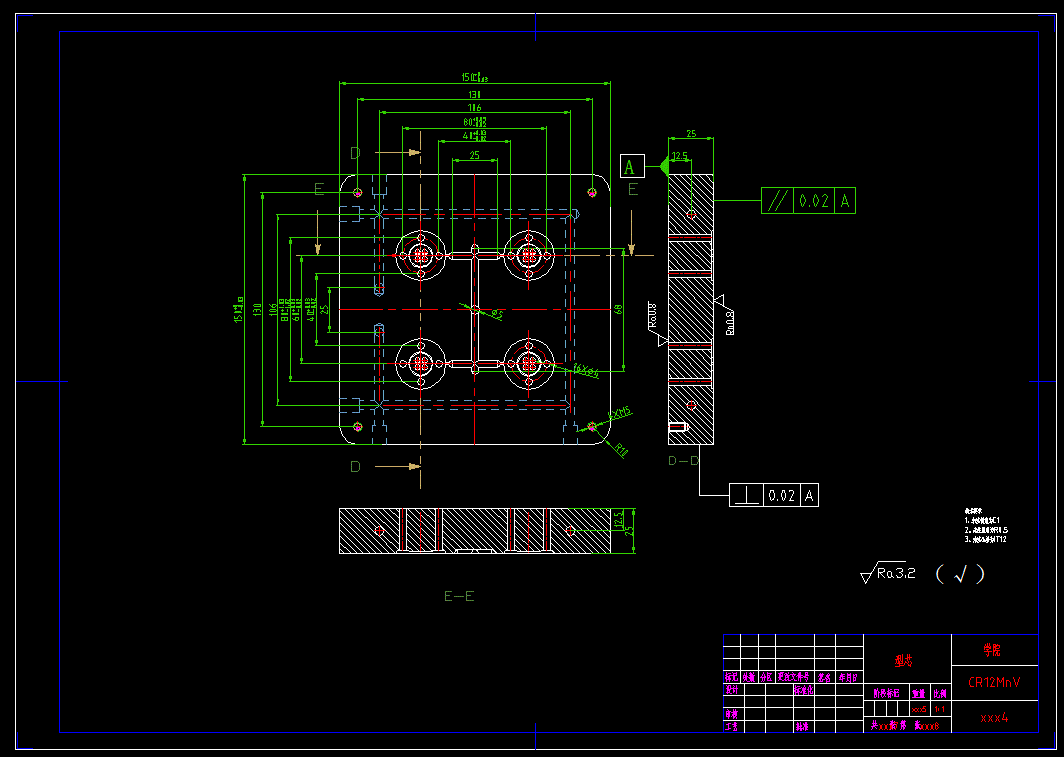This screenshot has height=757, width=1064.
Task: Select the 116 horizontal dimension text
Action: tap(474, 108)
